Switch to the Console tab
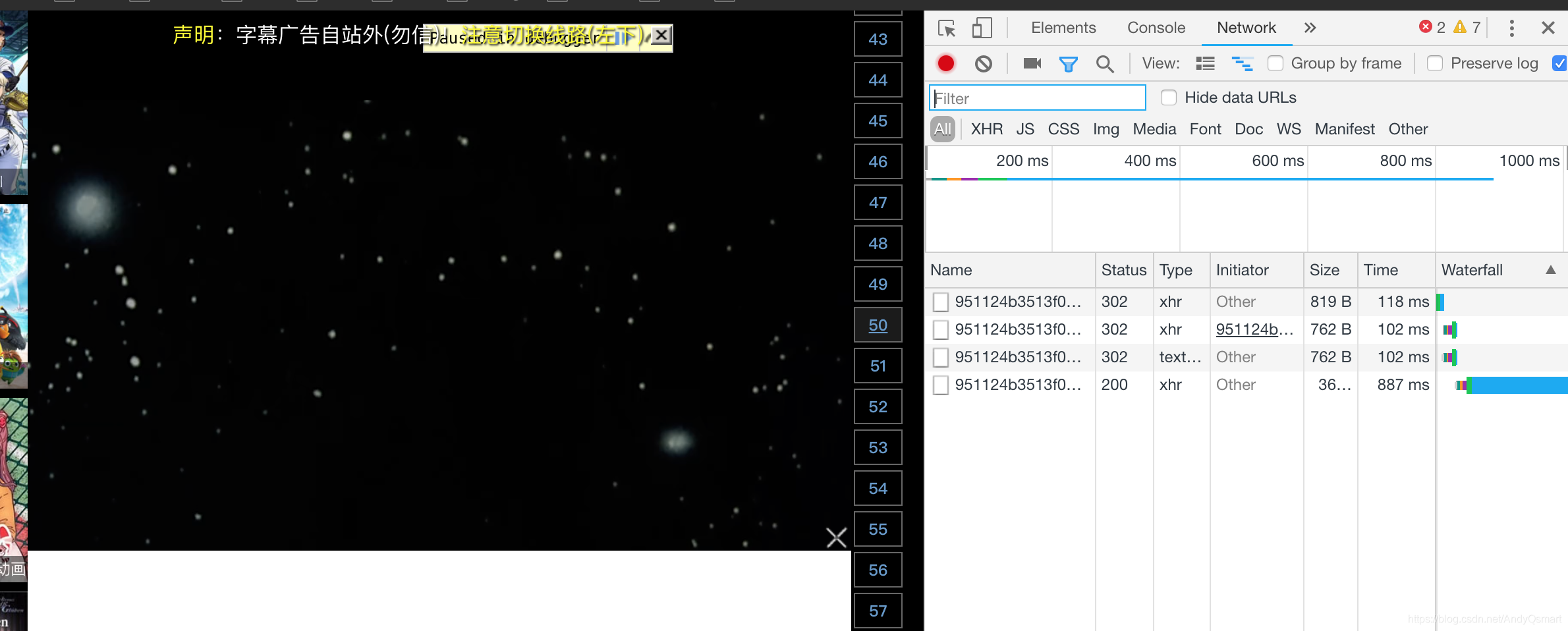Screen dimensions: 1568x631 click(1156, 28)
